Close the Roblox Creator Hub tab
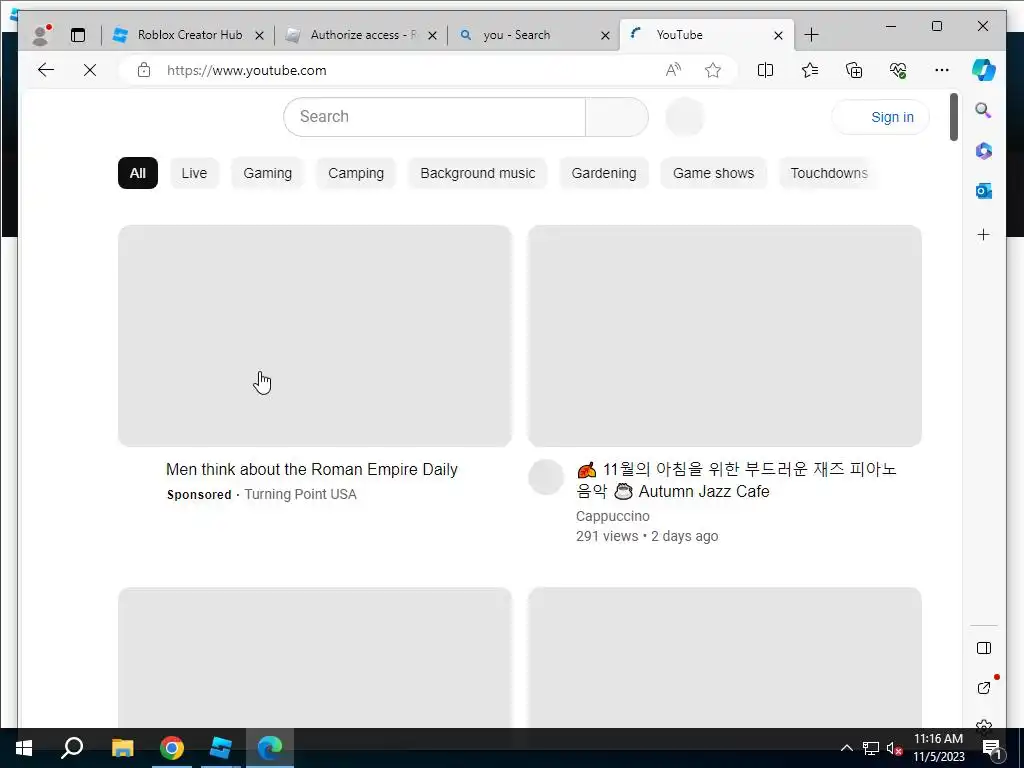Screen dimensions: 1024x768 pos(259,35)
